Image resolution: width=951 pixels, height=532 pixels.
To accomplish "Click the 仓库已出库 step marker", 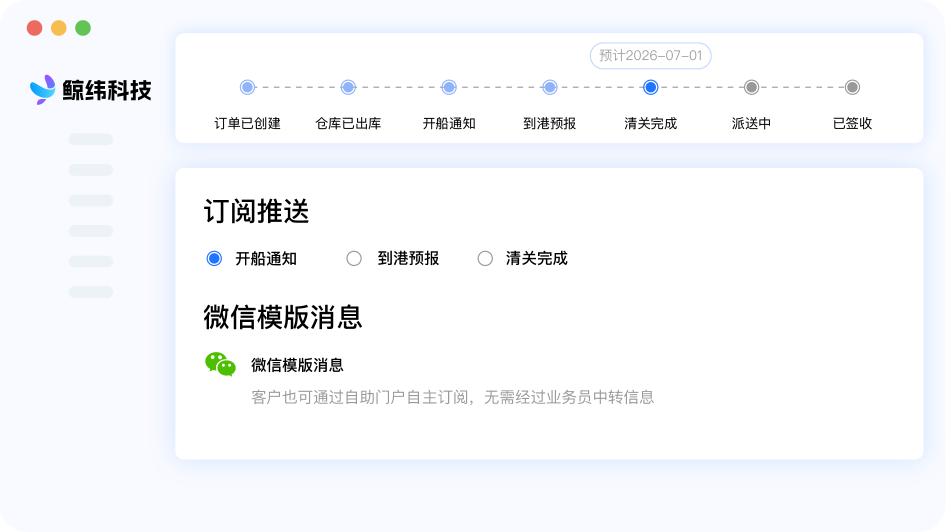I will pos(348,87).
